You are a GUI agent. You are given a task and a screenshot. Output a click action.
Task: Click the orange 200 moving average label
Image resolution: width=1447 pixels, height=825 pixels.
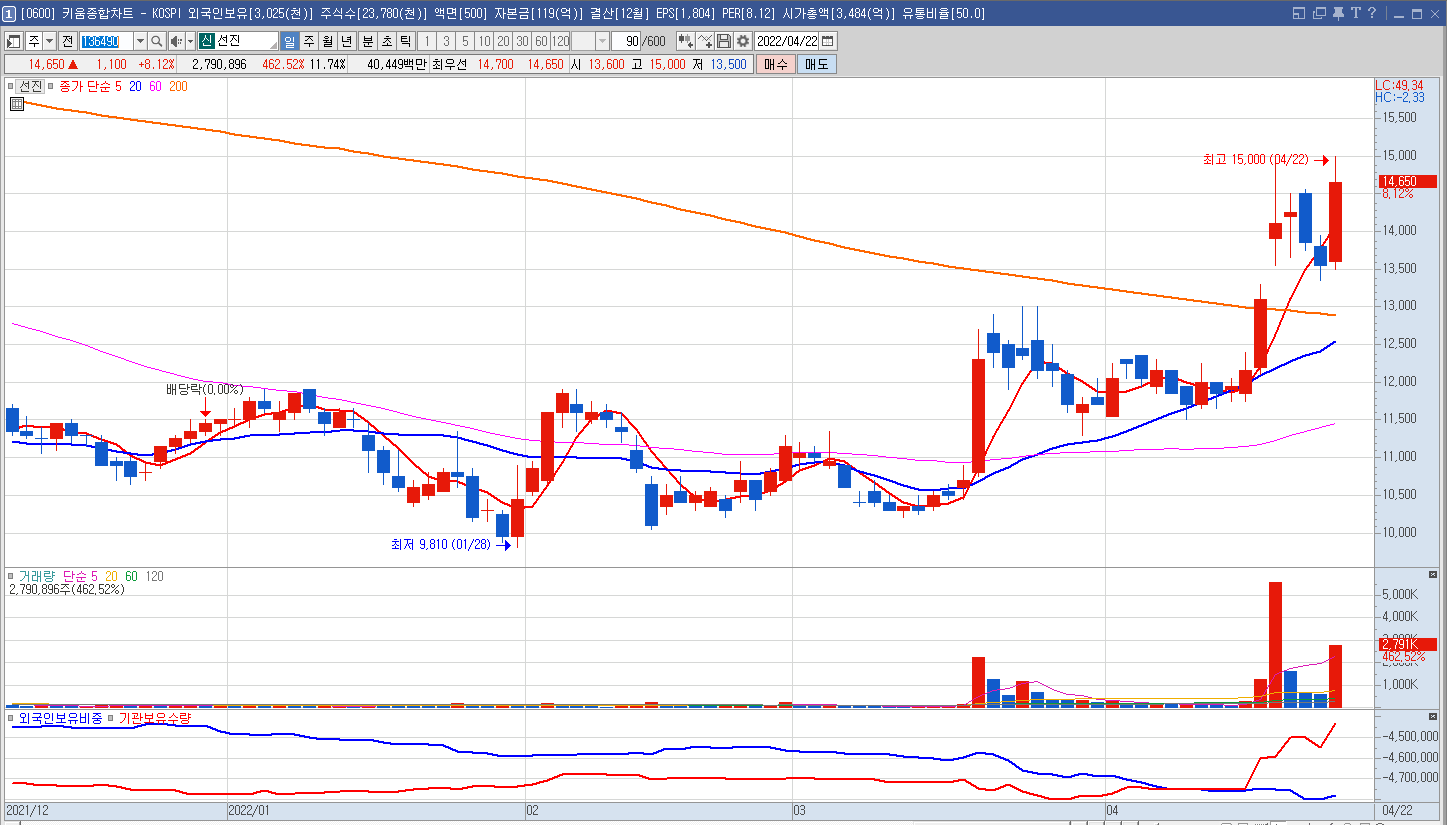[178, 87]
